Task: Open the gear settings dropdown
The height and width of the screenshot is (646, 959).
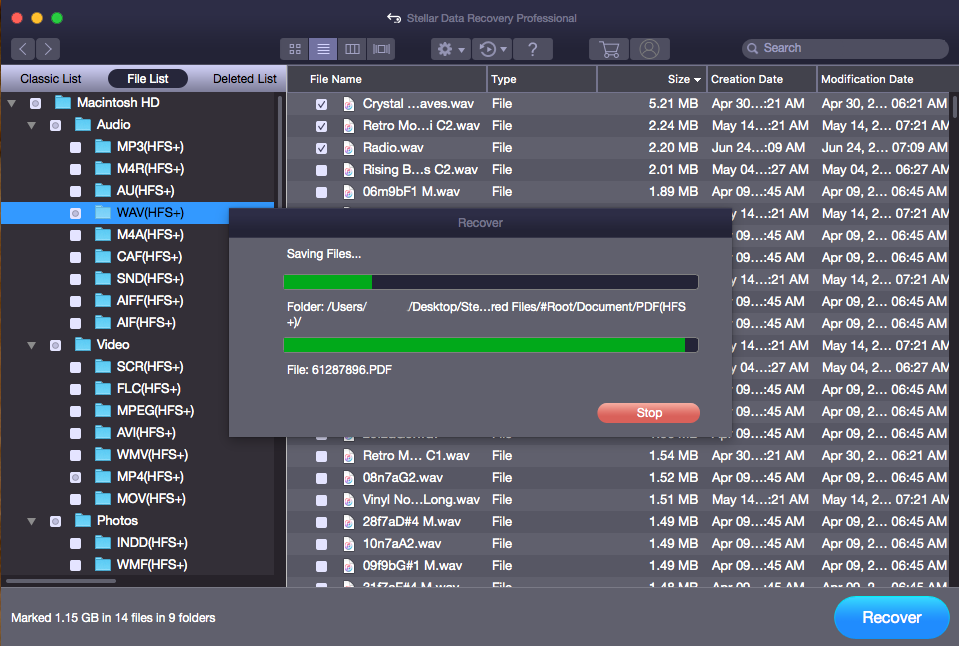Action: point(450,48)
